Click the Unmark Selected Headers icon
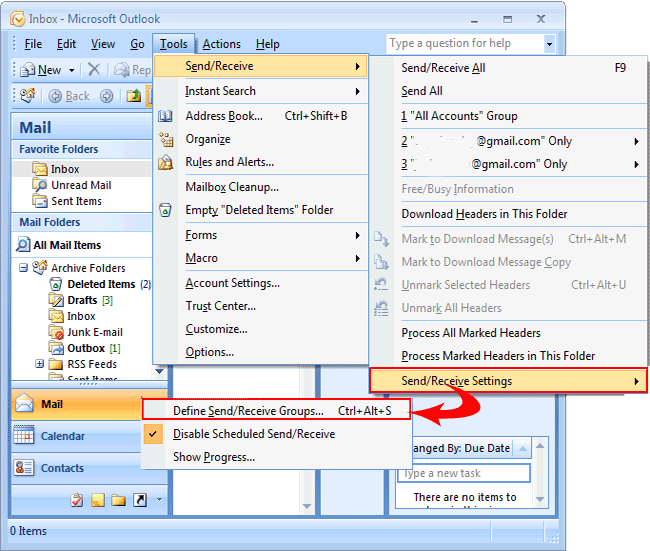 [x=381, y=285]
